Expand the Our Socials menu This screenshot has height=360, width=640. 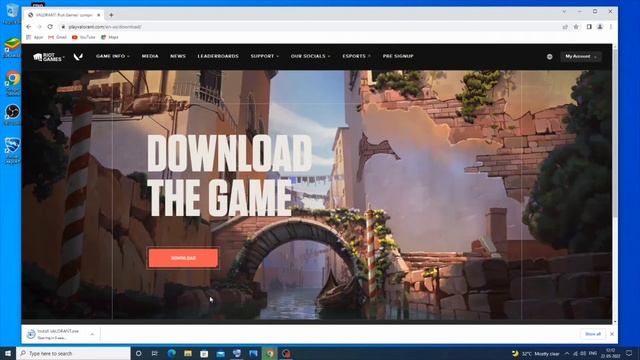310,56
